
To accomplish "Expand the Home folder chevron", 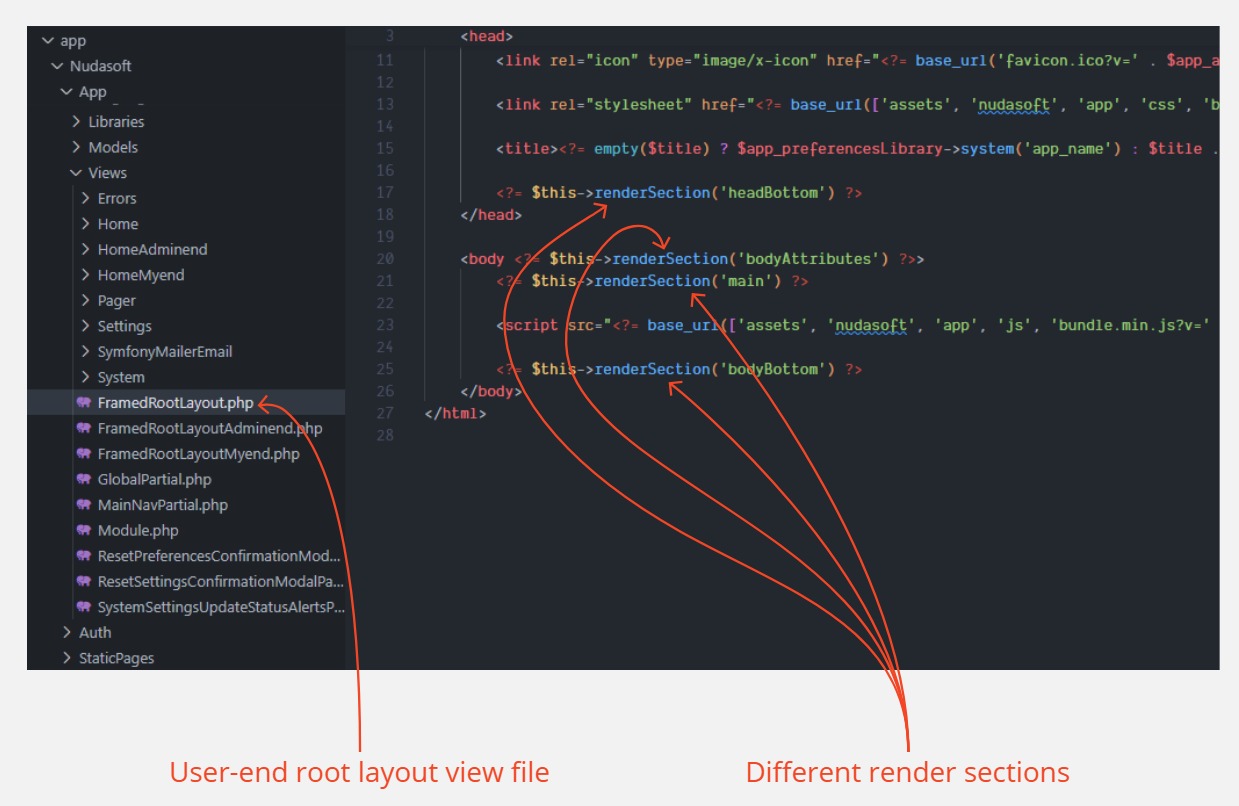I will point(85,224).
